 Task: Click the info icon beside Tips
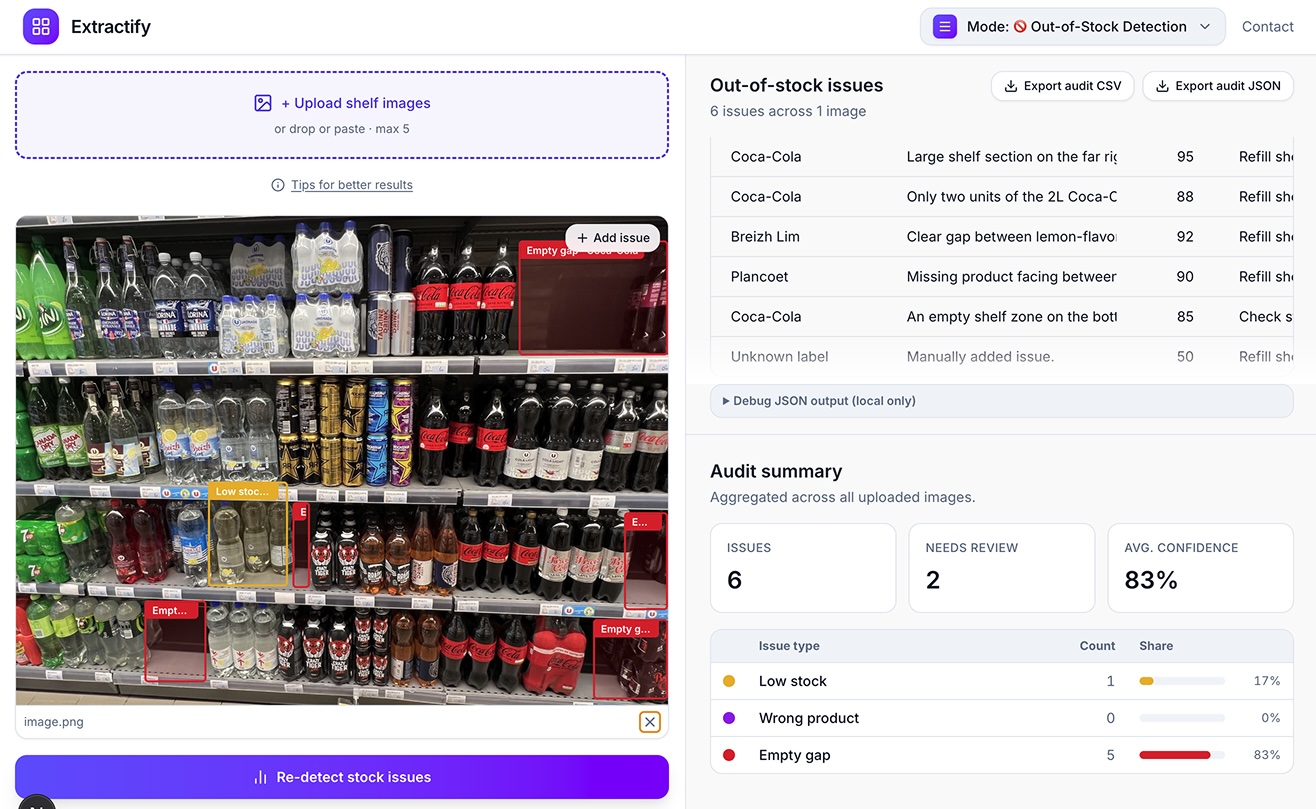click(x=278, y=185)
